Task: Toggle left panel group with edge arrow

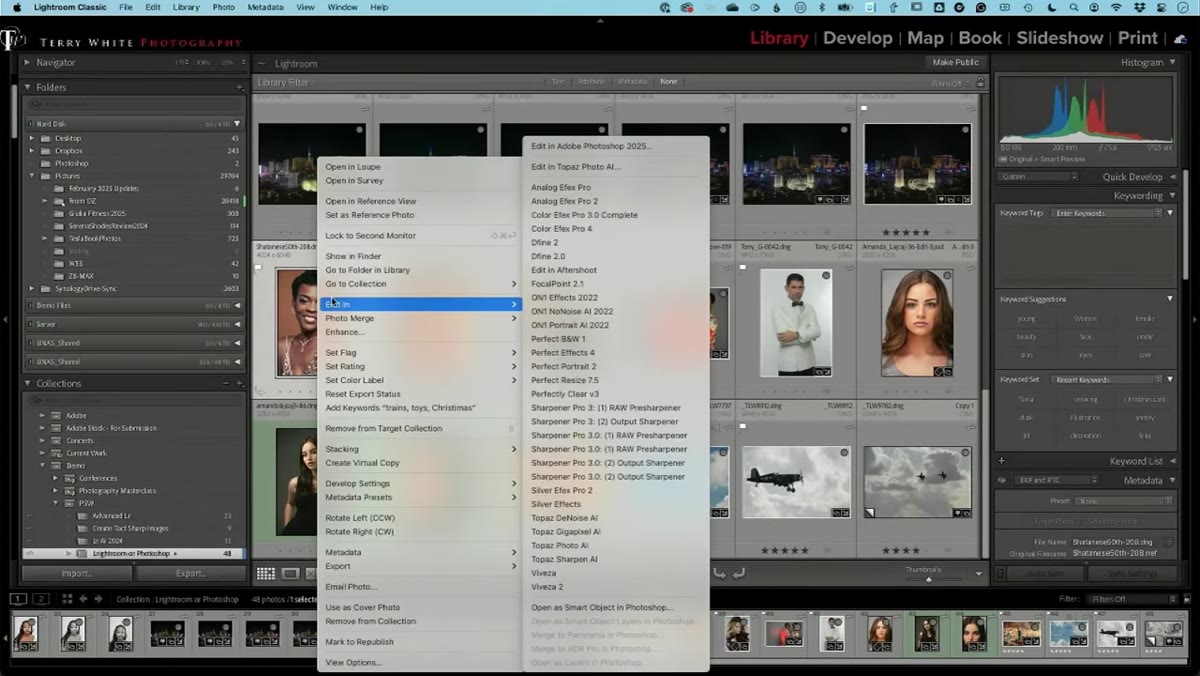Action: point(6,321)
